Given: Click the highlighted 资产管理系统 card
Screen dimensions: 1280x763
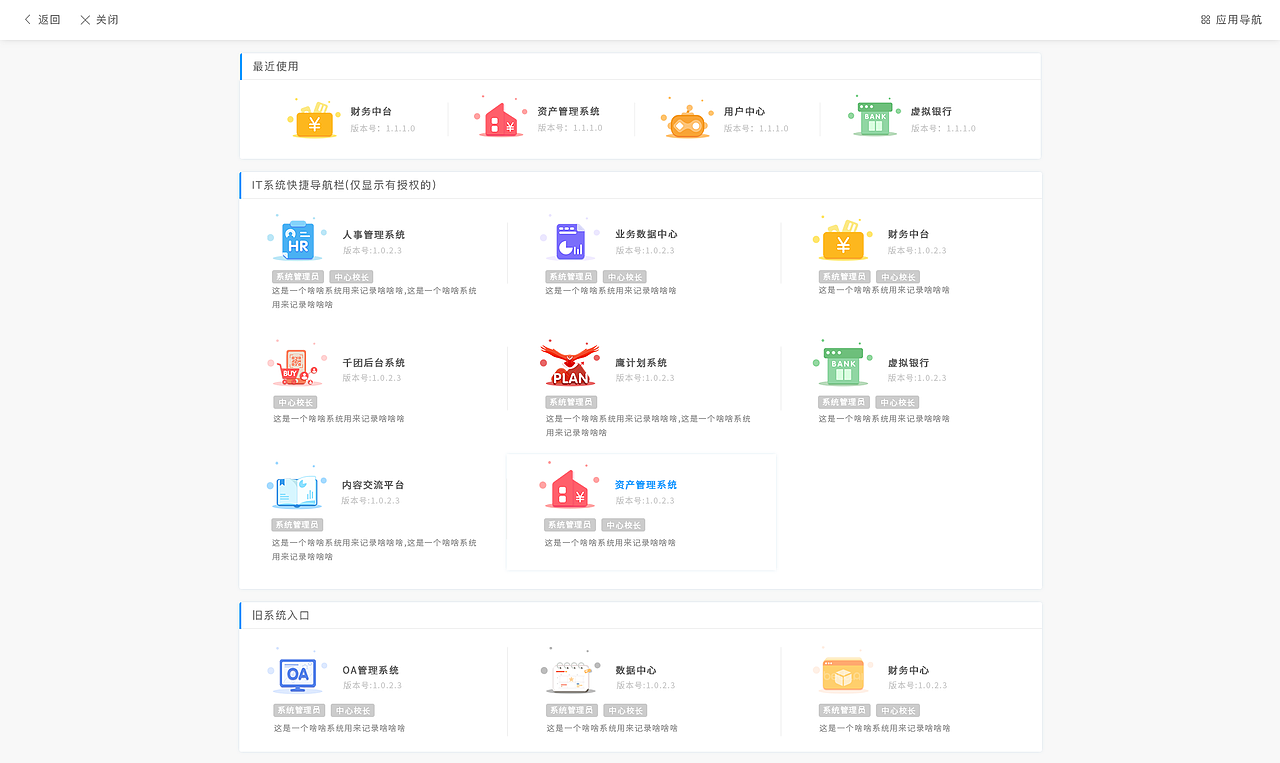Looking at the screenshot, I should click(x=641, y=512).
